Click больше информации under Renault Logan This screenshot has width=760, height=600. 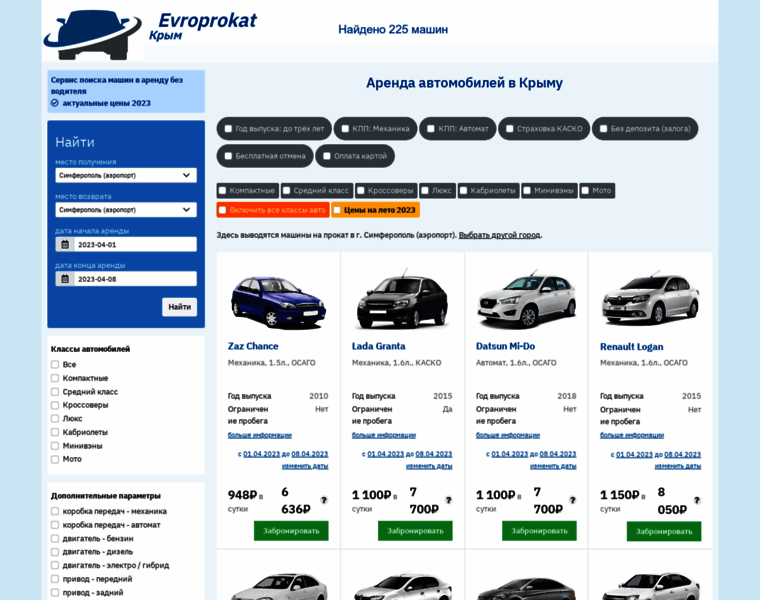pos(632,435)
